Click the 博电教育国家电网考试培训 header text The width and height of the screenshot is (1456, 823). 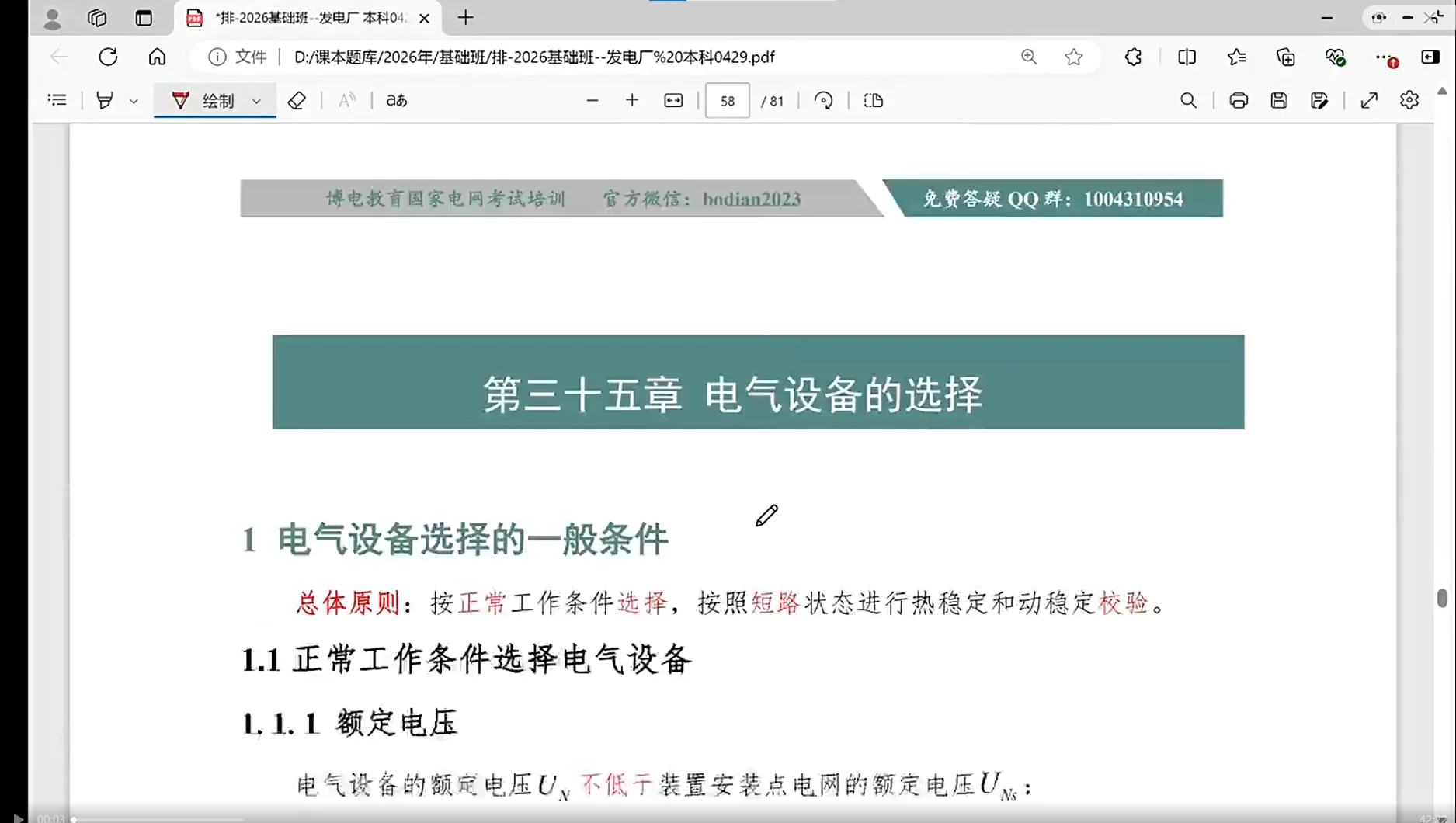(446, 199)
